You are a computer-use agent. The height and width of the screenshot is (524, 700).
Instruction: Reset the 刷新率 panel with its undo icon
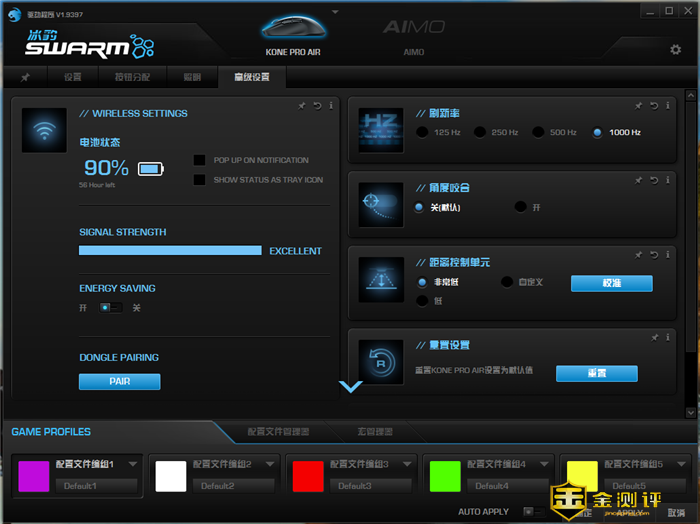(x=652, y=105)
